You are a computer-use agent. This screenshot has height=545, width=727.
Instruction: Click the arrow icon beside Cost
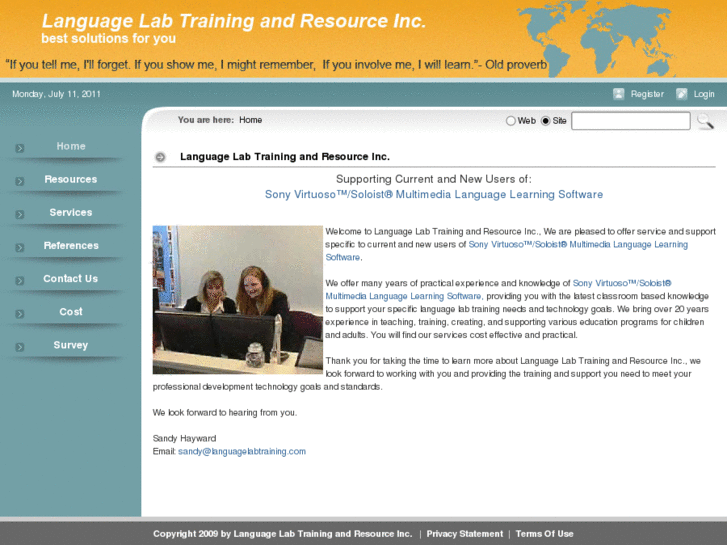click(19, 314)
